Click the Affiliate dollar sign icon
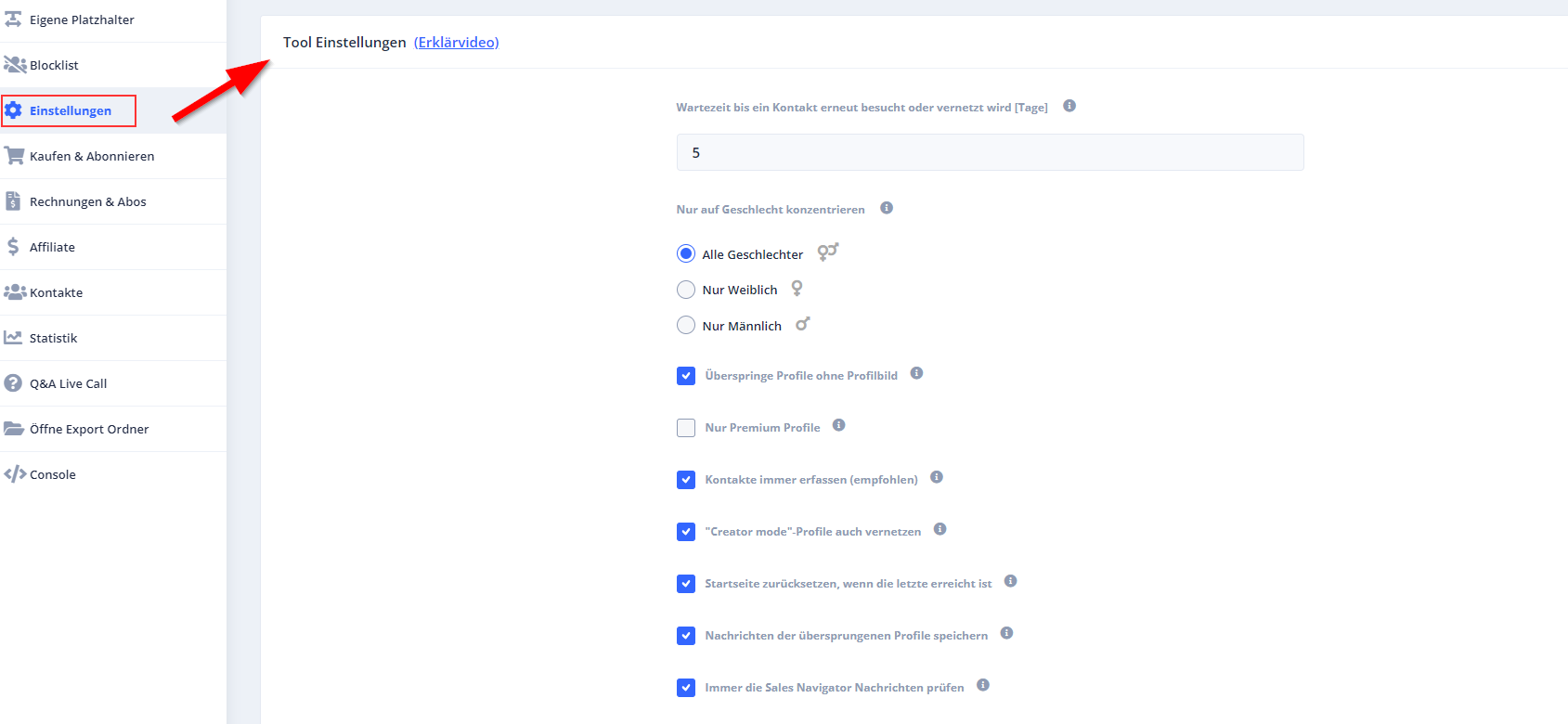Screen dimensions: 1568x724 tap(13, 247)
